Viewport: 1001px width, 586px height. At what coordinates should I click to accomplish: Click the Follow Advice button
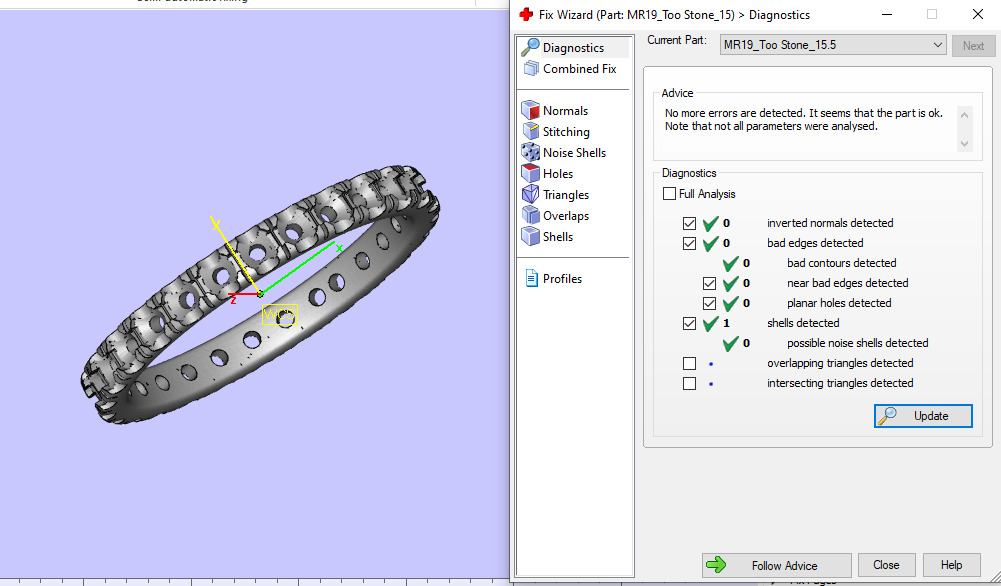point(777,565)
